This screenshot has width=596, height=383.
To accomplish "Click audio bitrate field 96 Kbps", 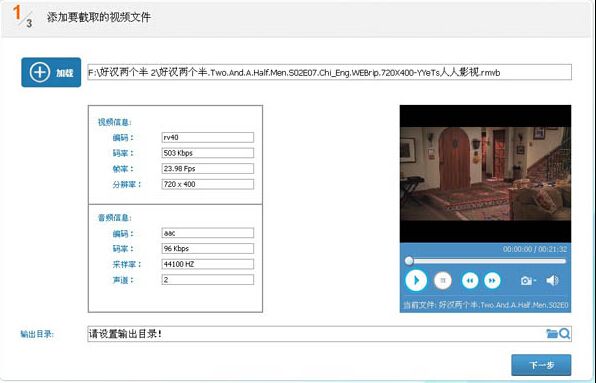I will (208, 248).
